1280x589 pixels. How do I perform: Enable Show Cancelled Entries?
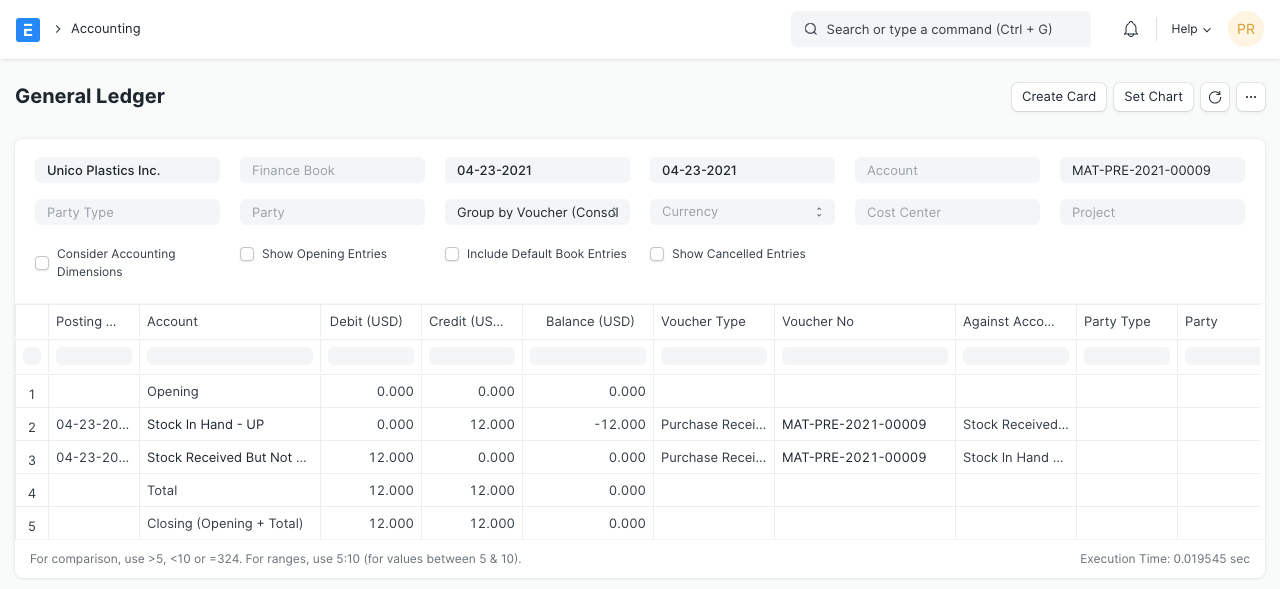(x=657, y=254)
